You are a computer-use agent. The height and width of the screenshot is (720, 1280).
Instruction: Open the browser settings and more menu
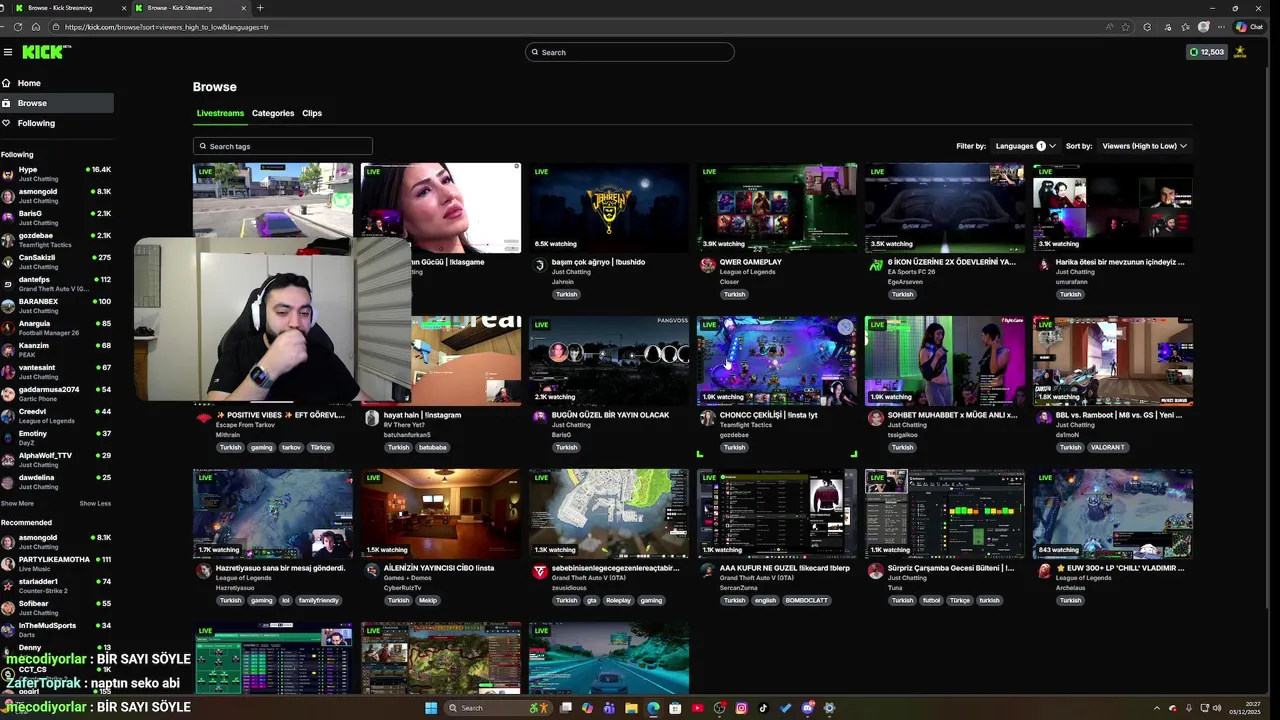(x=1220, y=27)
